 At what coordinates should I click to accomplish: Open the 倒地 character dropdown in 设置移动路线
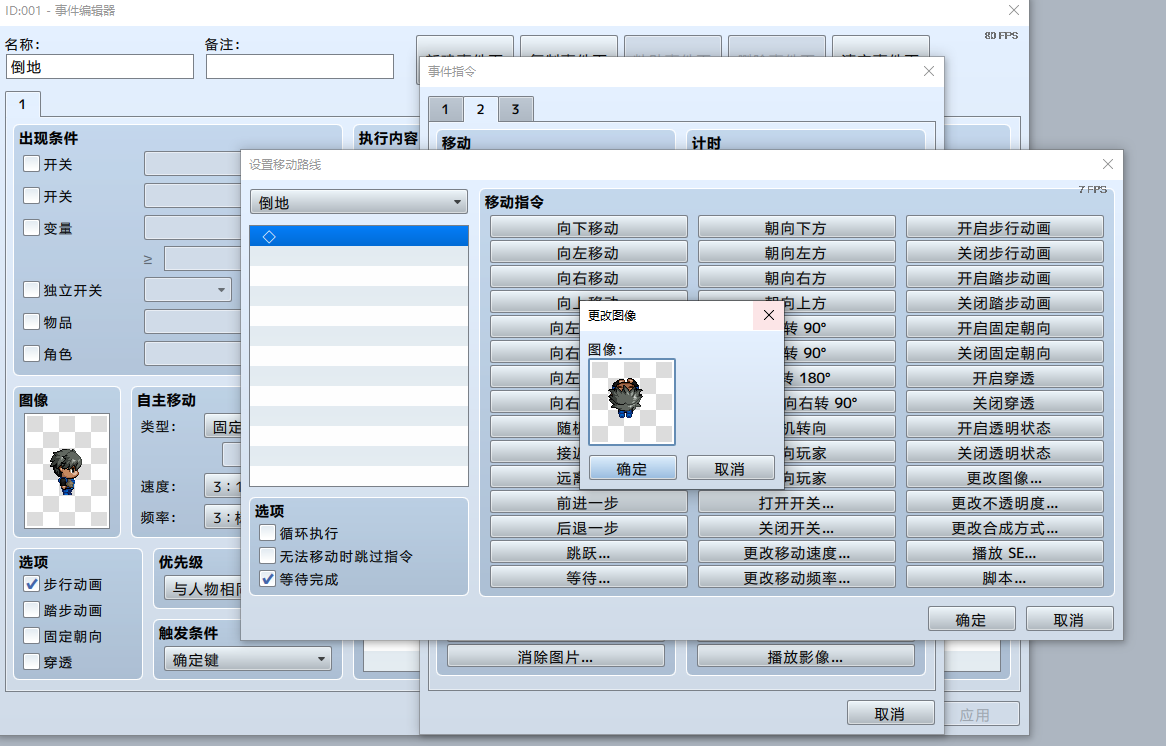coord(359,202)
